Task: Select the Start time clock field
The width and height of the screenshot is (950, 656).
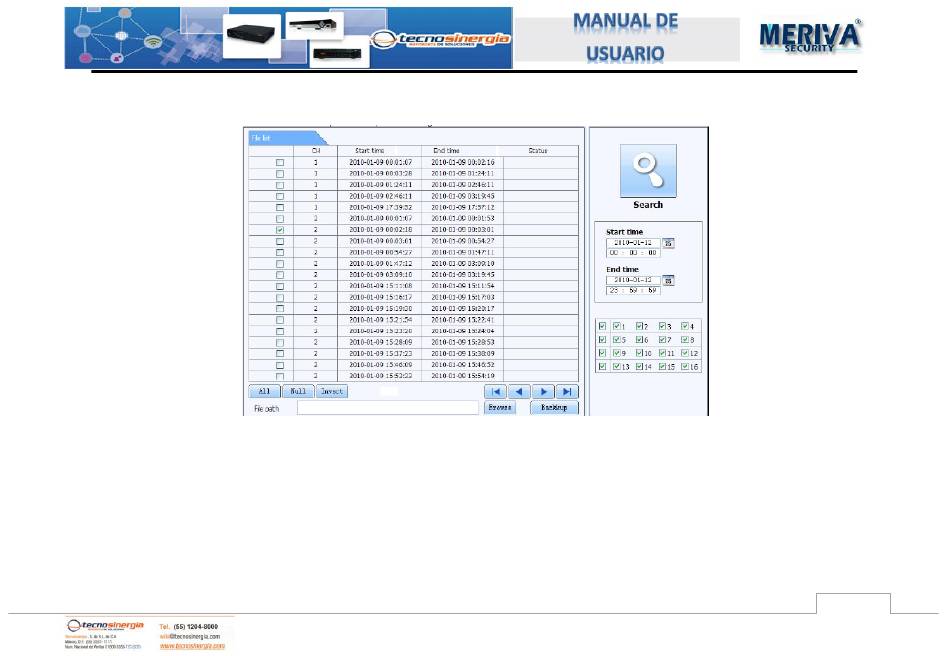Action: (632, 253)
